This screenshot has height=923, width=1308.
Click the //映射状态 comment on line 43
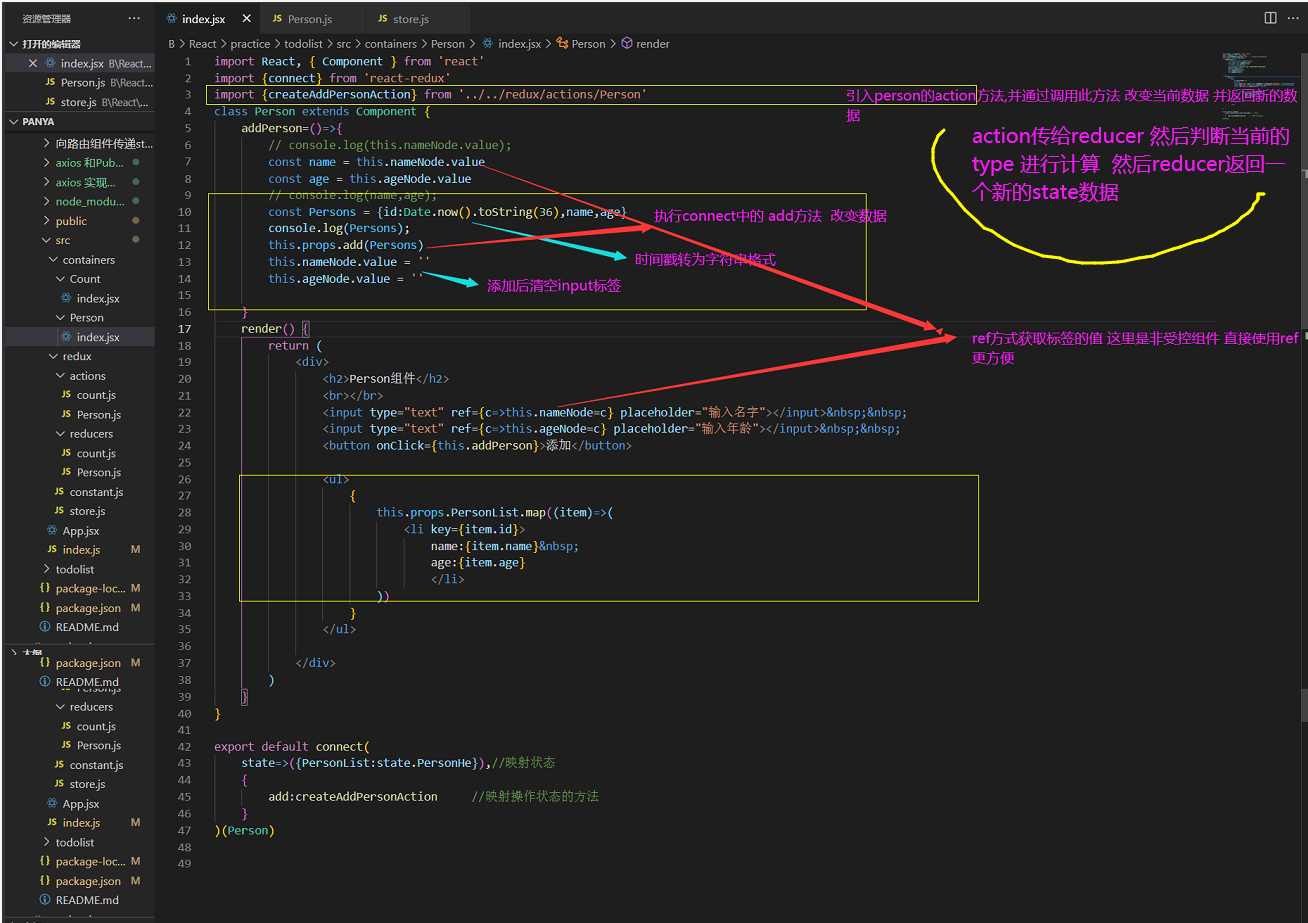pos(523,763)
